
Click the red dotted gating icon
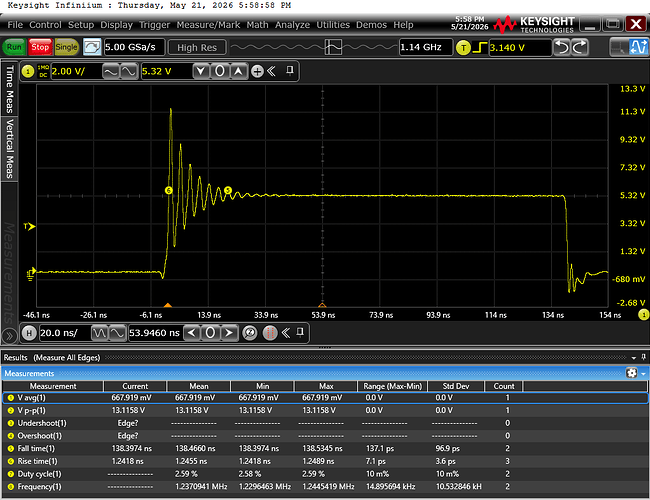[x=270, y=333]
